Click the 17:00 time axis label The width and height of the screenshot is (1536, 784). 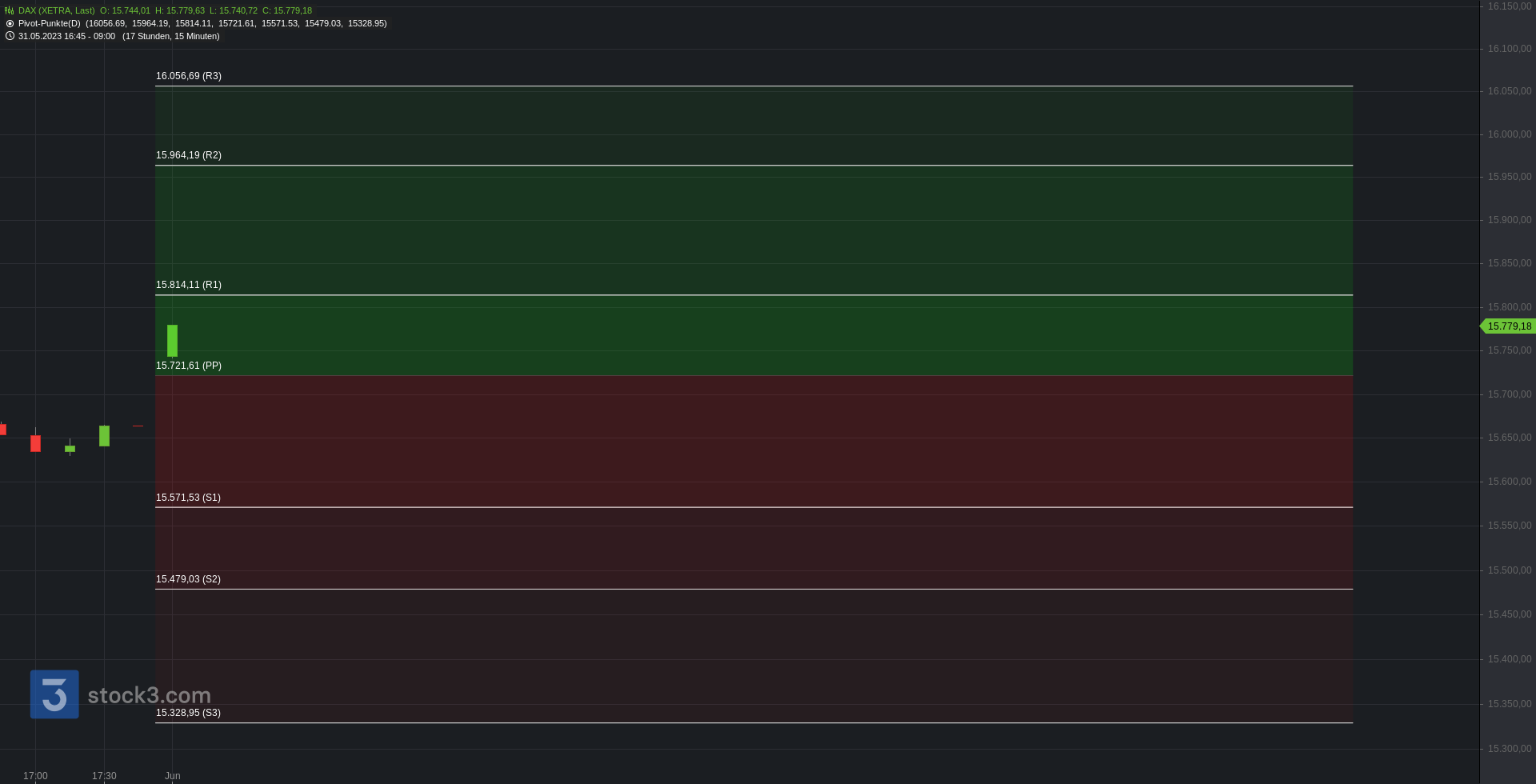[x=35, y=776]
